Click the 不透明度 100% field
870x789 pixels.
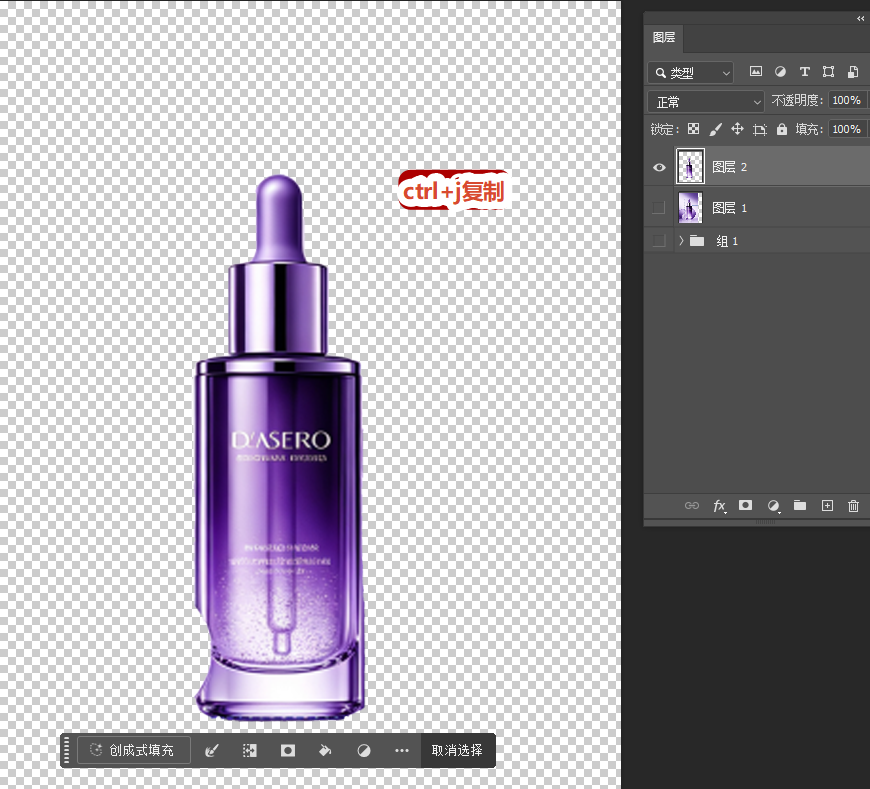pos(847,100)
